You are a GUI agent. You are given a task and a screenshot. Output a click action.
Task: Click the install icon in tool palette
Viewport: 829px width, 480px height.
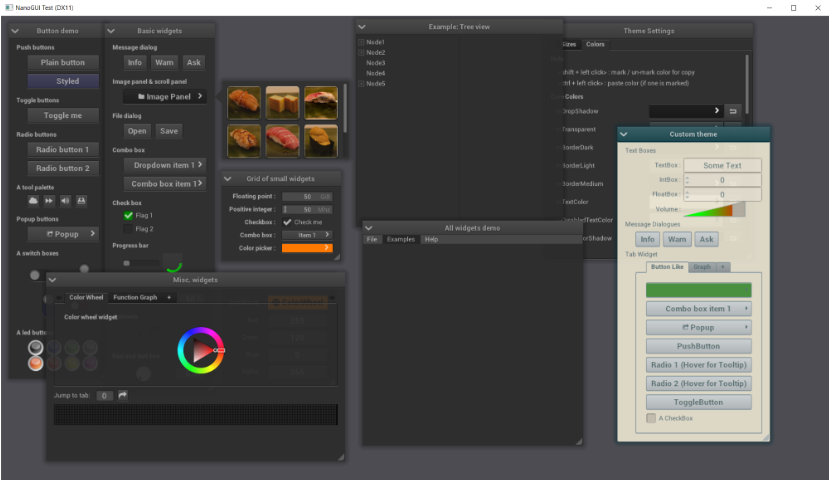point(81,200)
